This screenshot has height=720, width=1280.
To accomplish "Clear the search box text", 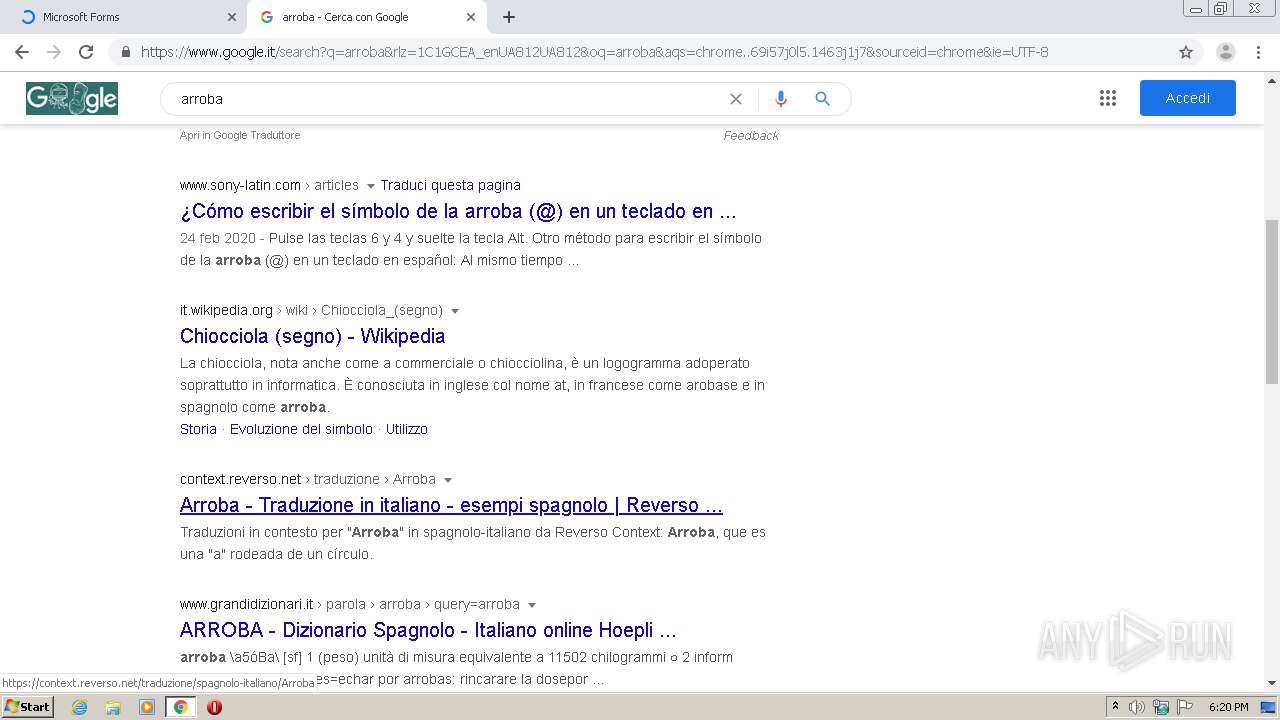I will [736, 99].
